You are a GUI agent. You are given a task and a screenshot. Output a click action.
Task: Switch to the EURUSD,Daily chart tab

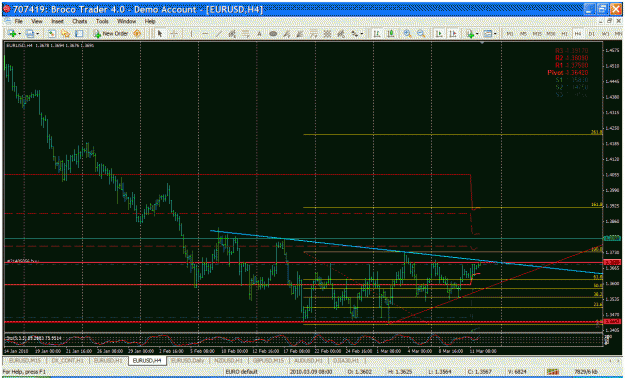(187, 360)
